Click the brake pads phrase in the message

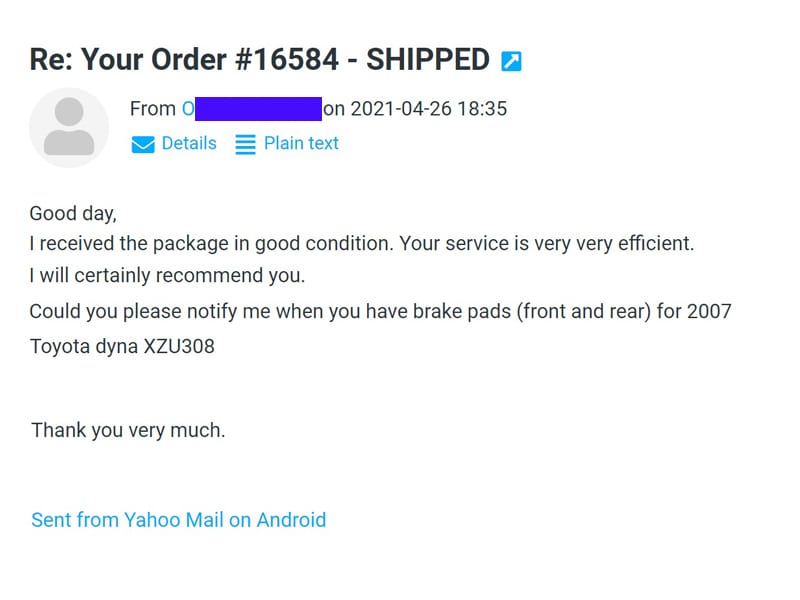462,311
